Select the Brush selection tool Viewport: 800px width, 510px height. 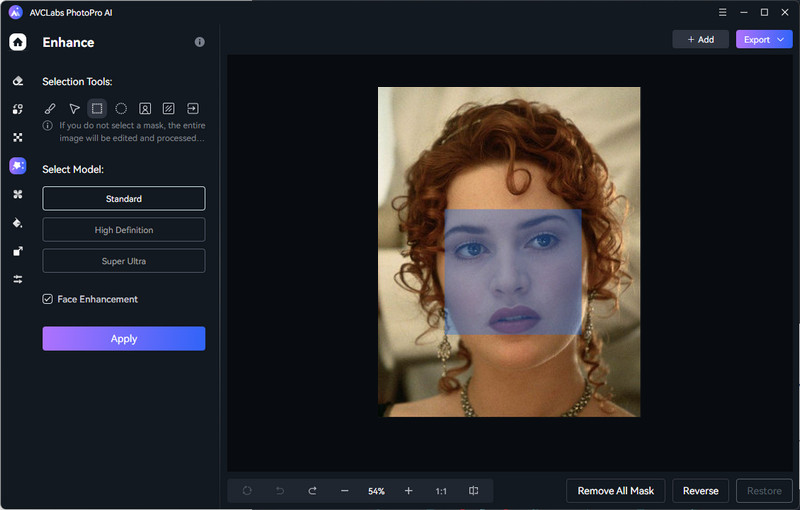tap(50, 109)
